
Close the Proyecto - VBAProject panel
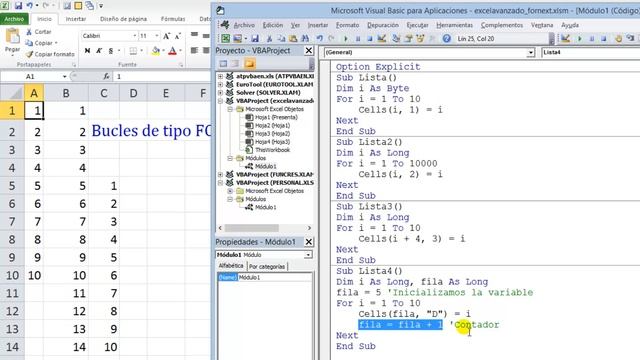[309, 51]
